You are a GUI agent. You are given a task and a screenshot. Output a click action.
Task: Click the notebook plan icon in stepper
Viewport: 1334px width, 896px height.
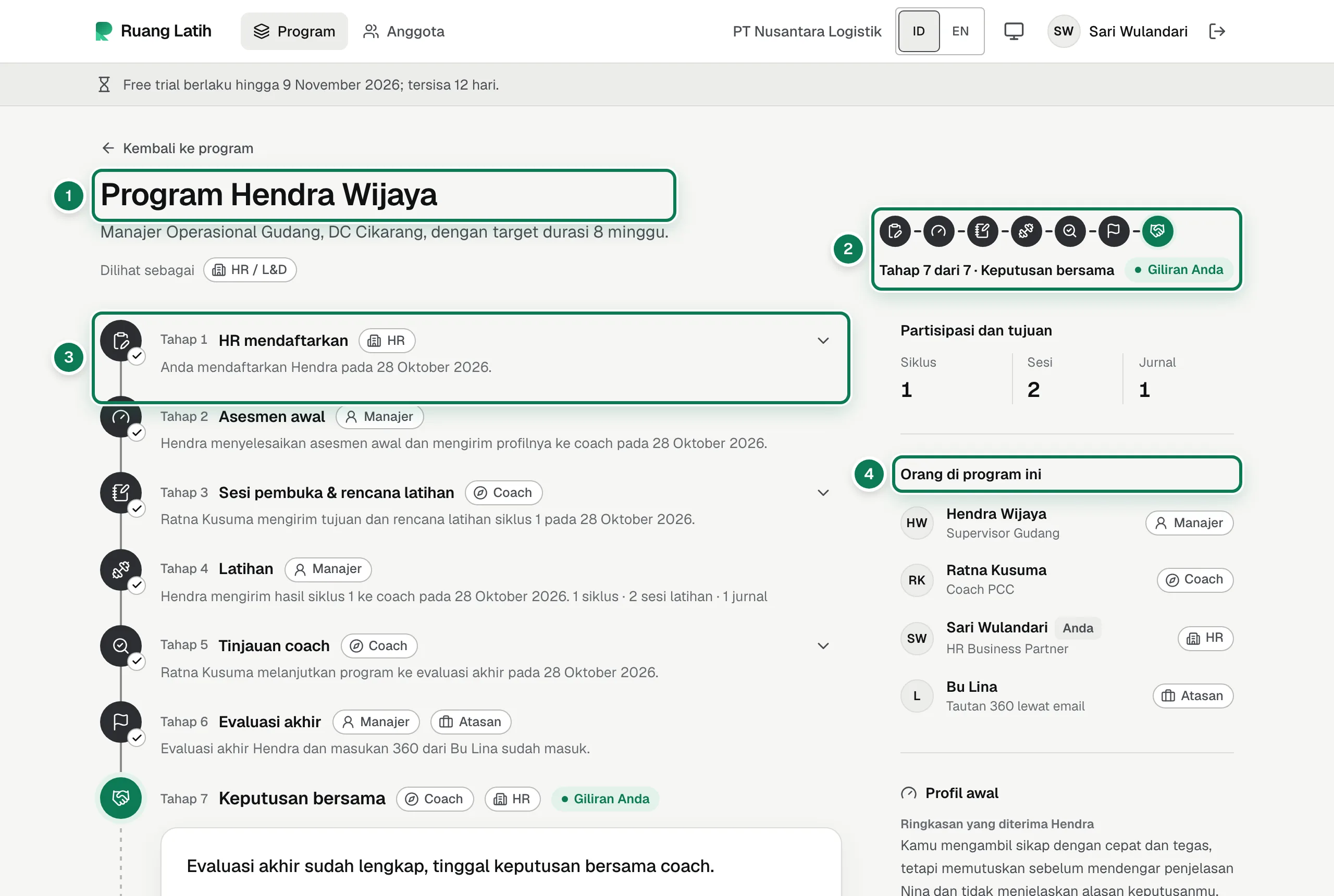(x=982, y=231)
